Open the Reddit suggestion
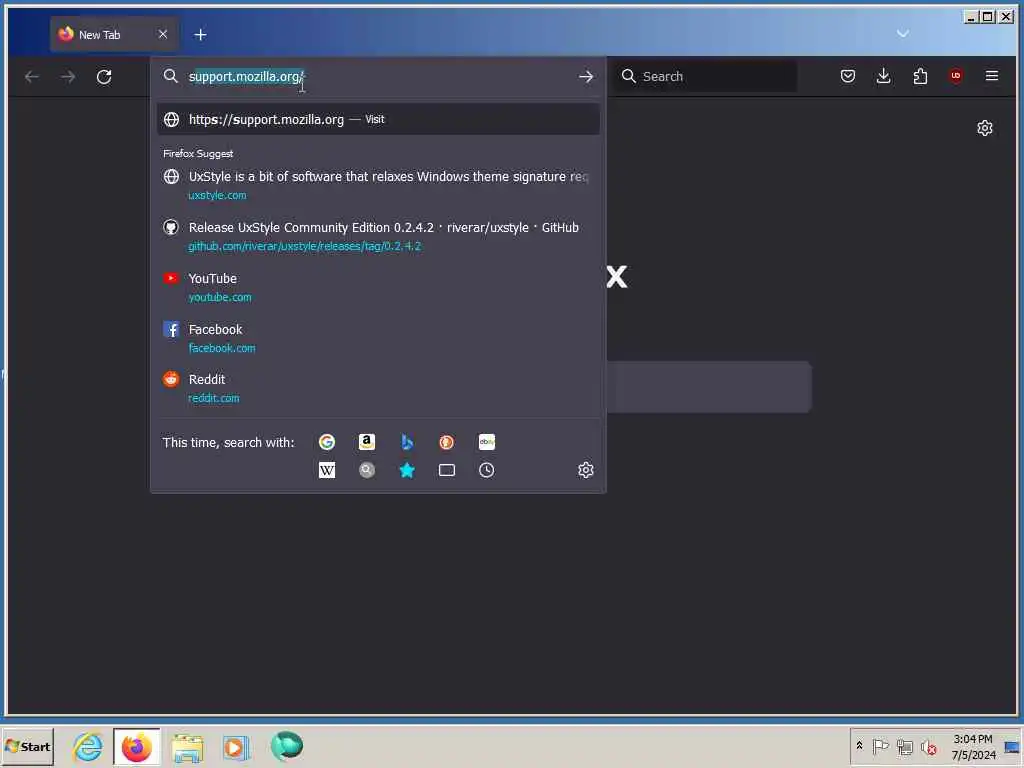1024x768 pixels. (378, 388)
